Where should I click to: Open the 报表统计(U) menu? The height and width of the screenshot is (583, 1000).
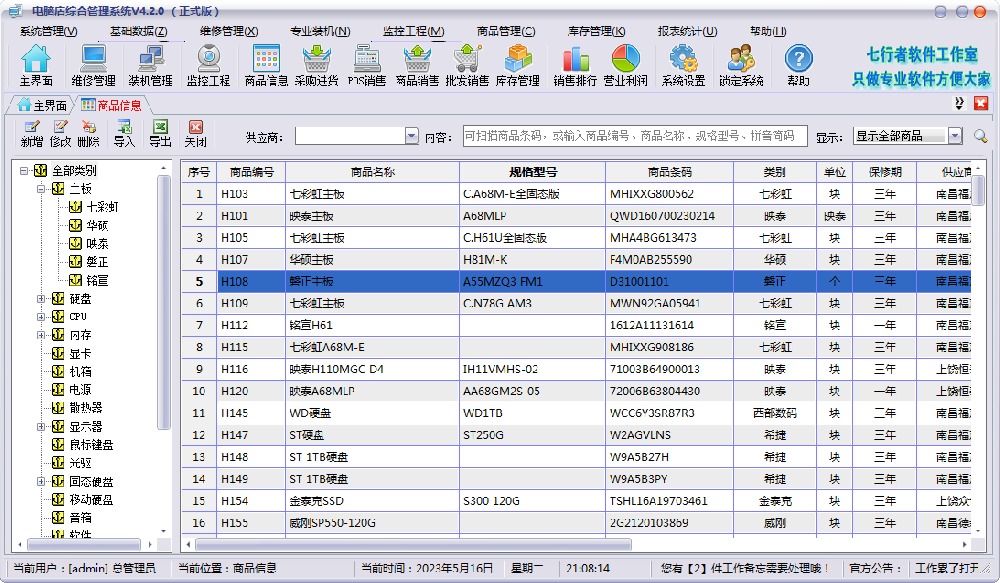pyautogui.click(x=688, y=31)
